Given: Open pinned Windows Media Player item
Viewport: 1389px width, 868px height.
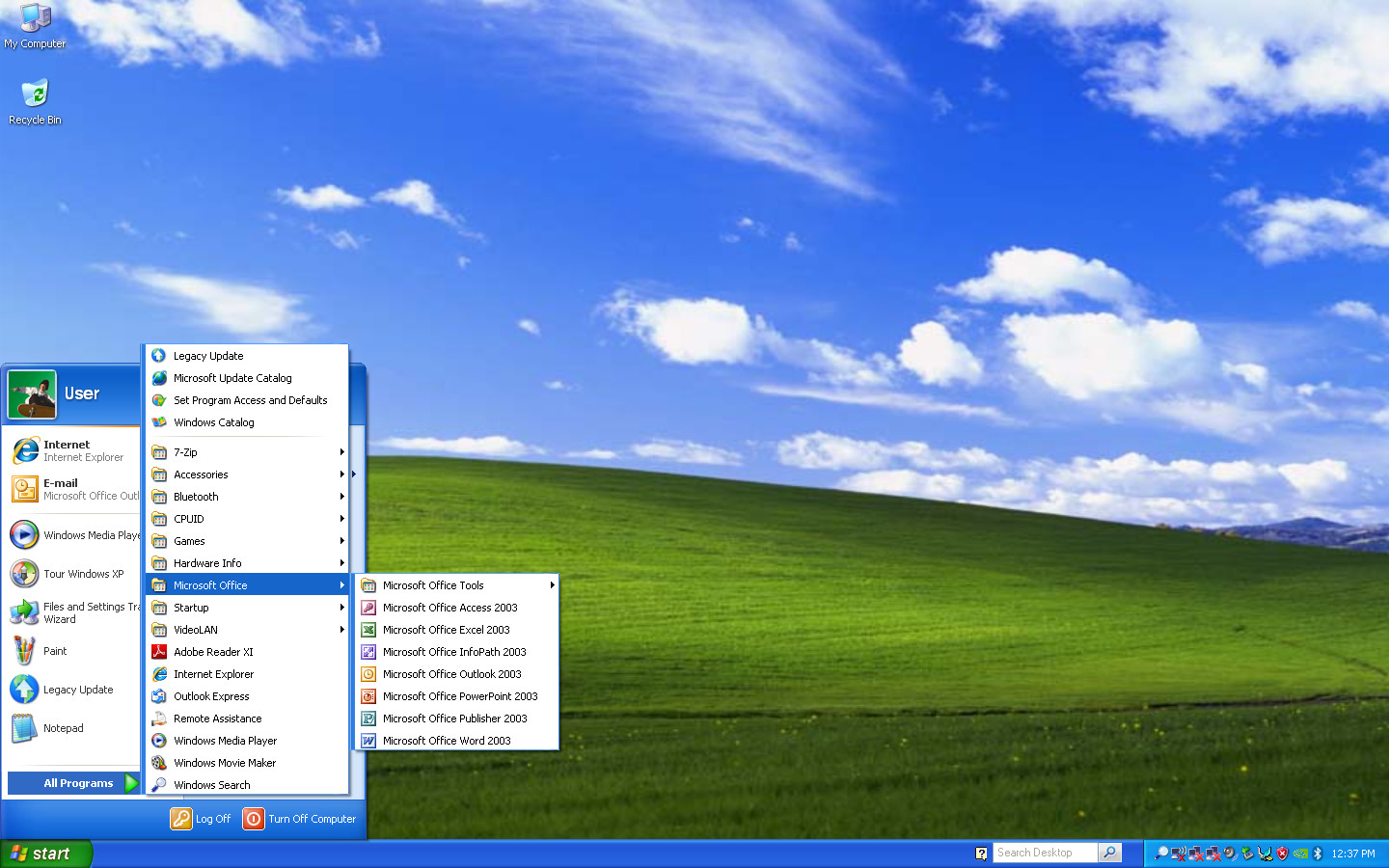Looking at the screenshot, I should 73,535.
